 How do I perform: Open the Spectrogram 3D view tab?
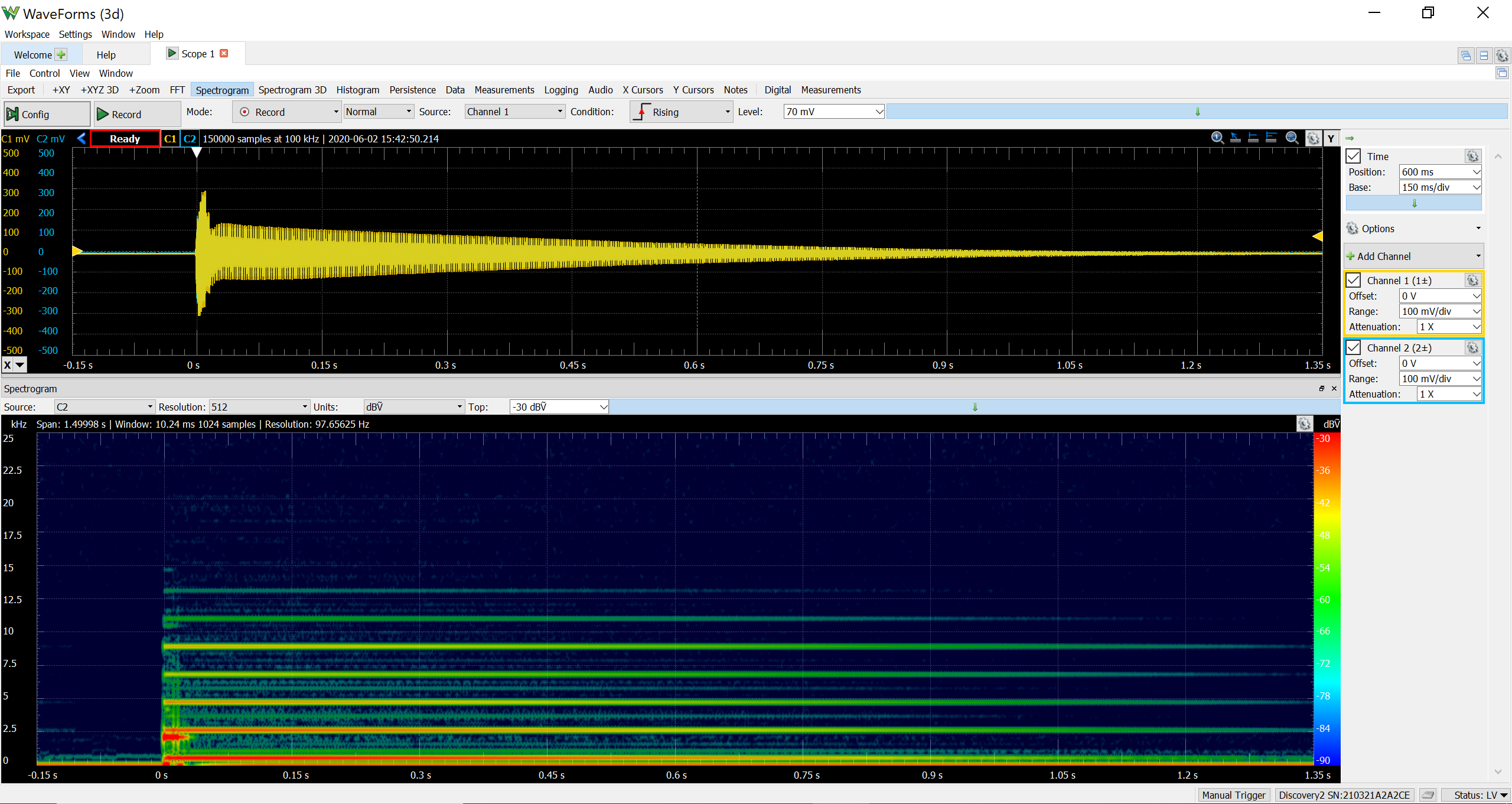coord(292,90)
